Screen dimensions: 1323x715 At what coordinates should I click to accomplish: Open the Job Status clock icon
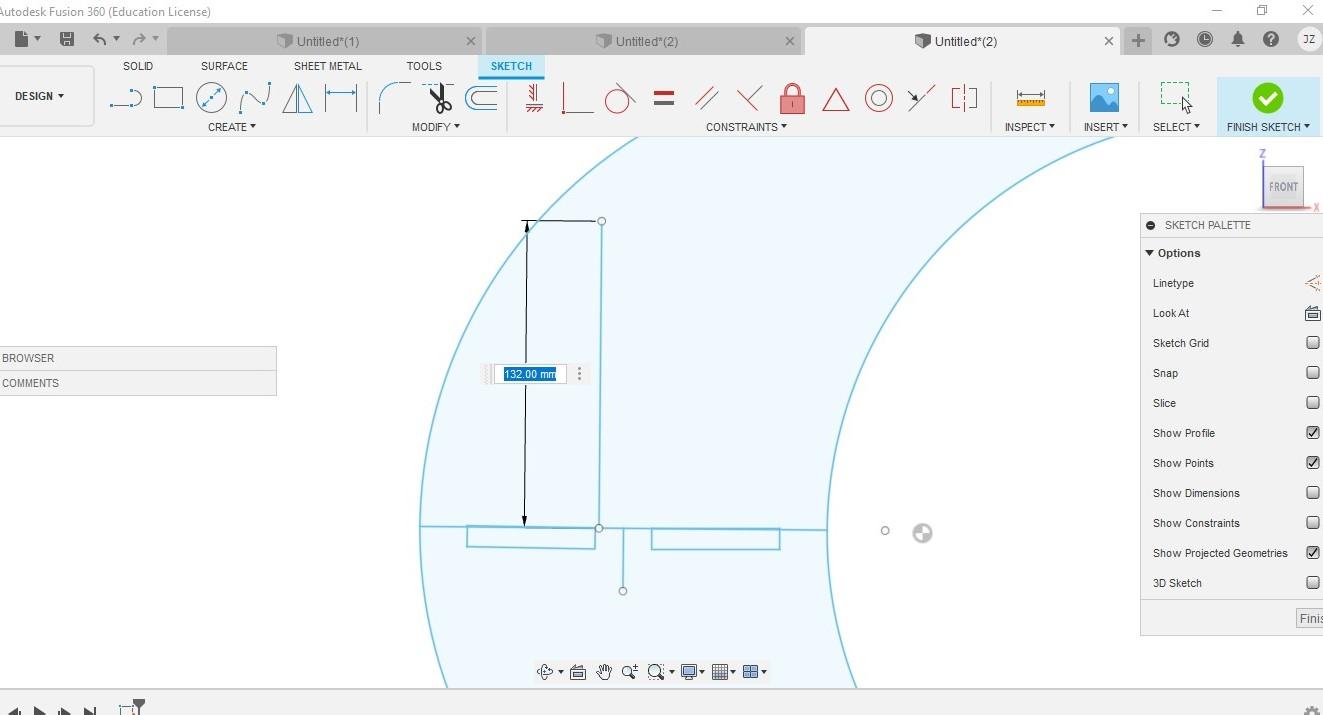(1205, 40)
